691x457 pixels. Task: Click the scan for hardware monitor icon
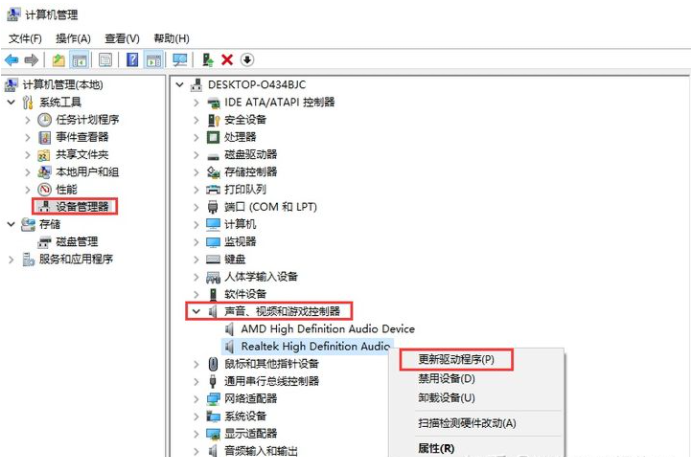point(180,59)
